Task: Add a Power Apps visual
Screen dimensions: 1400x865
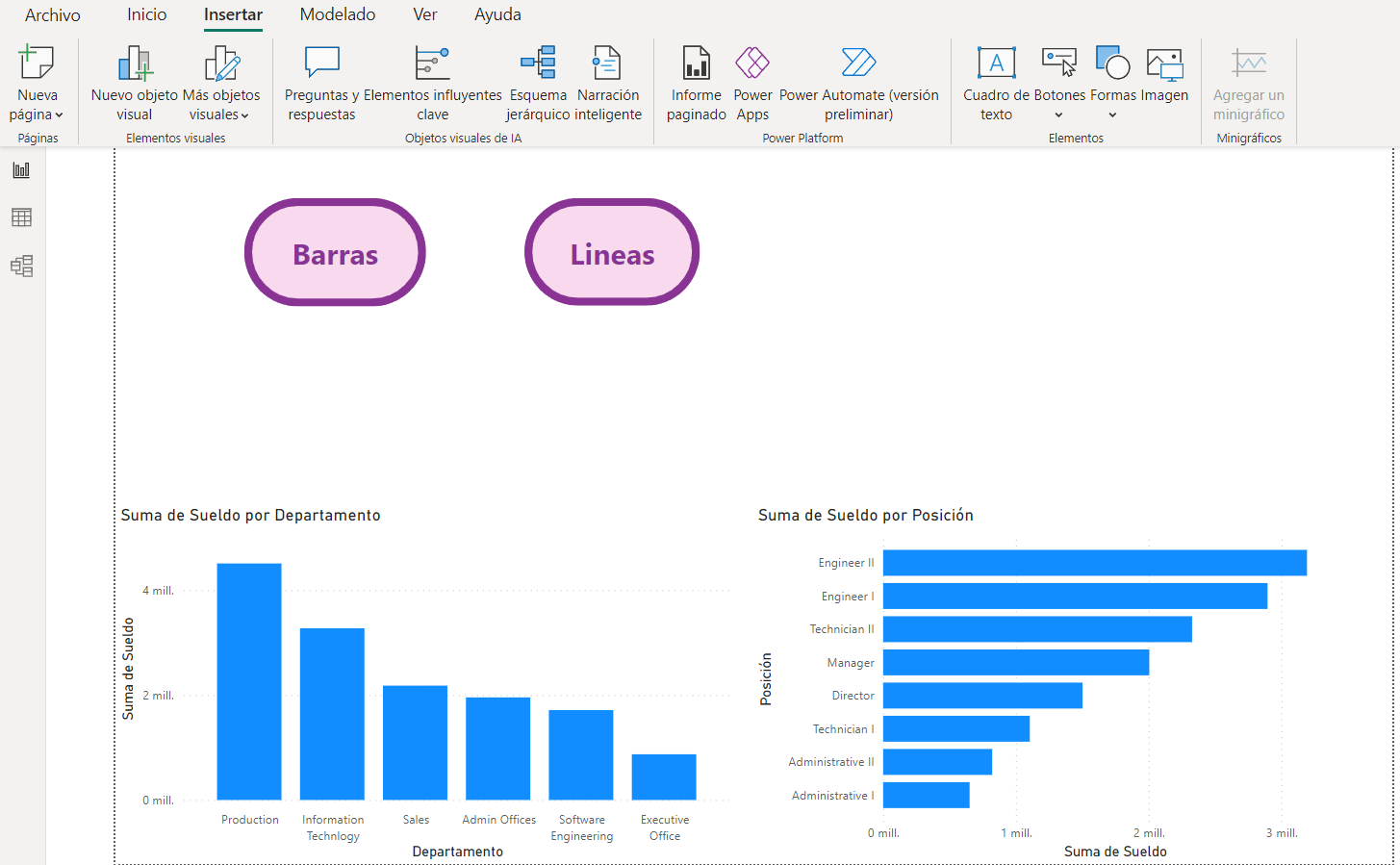Action: click(x=752, y=85)
